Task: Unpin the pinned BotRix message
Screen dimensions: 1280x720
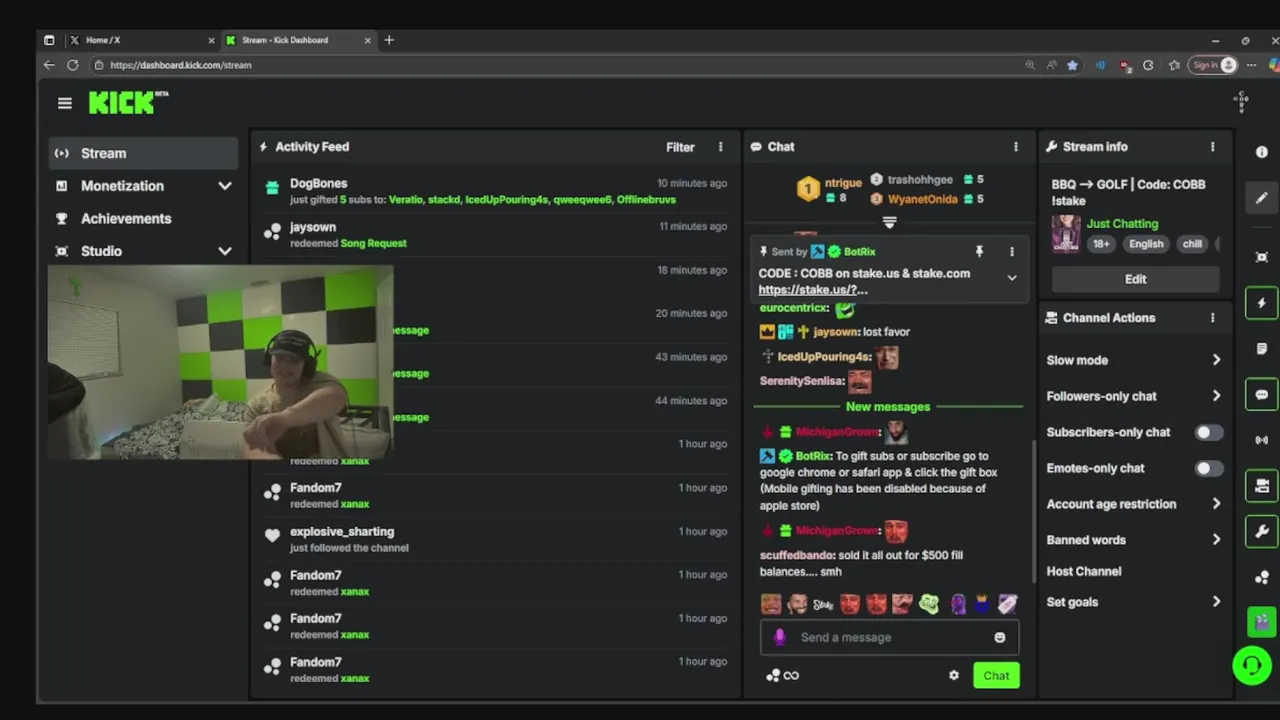Action: [979, 252]
